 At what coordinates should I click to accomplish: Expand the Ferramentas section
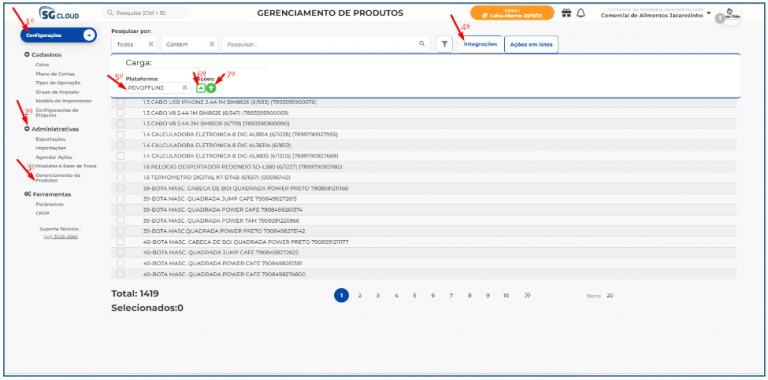point(48,194)
